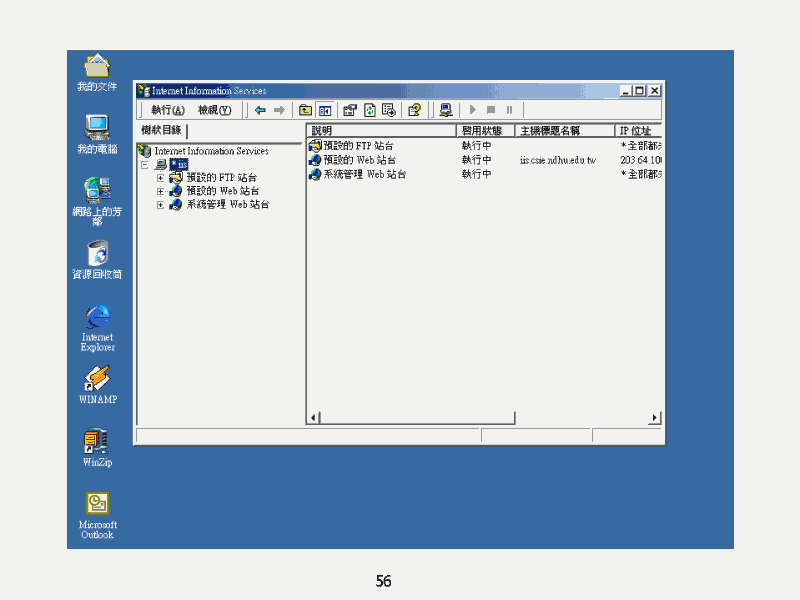The height and width of the screenshot is (600, 800).
Task: Open 網路上的芳鄰 desktop icon
Action: pos(97,202)
